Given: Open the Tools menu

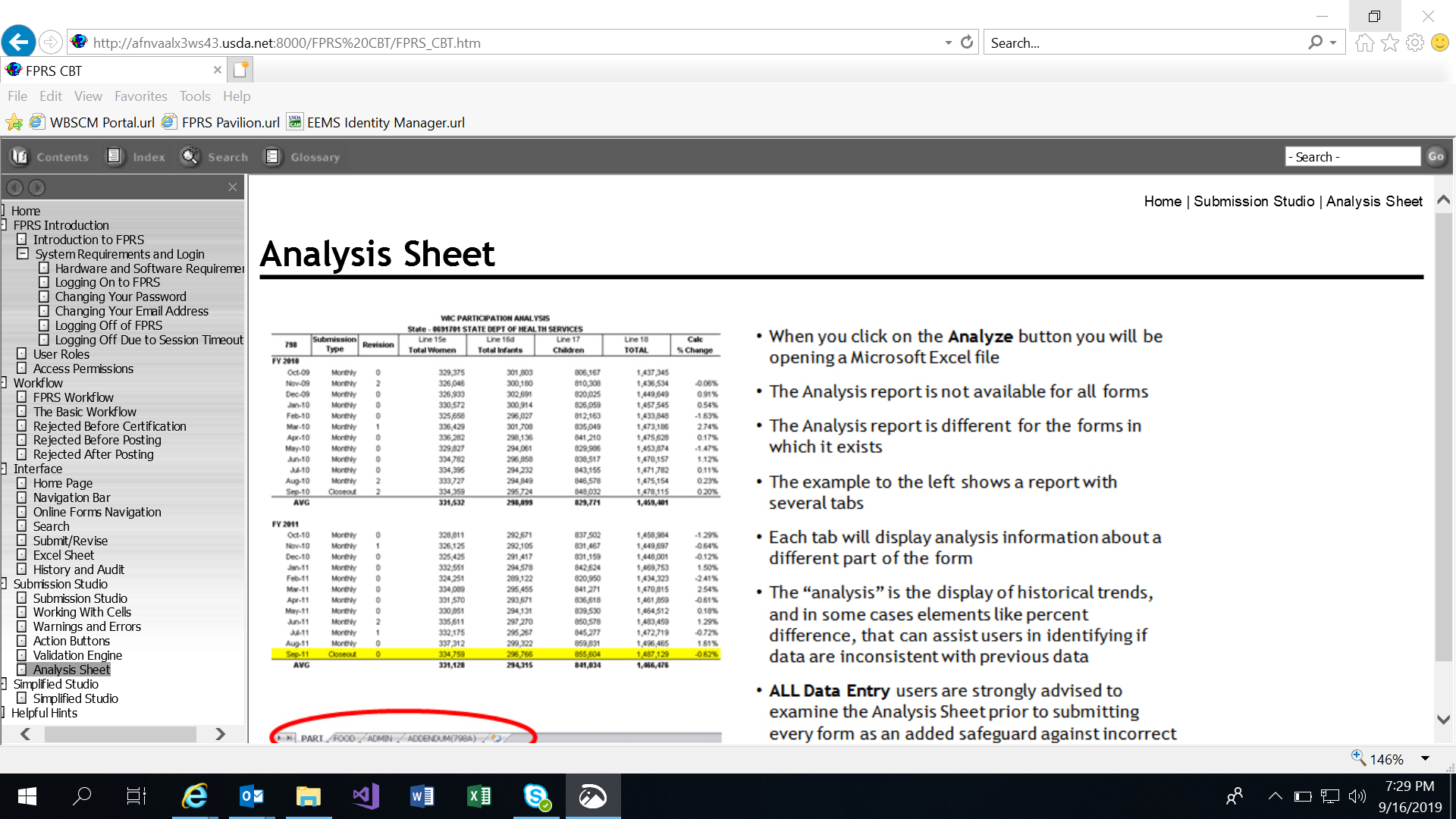Looking at the screenshot, I should 195,96.
